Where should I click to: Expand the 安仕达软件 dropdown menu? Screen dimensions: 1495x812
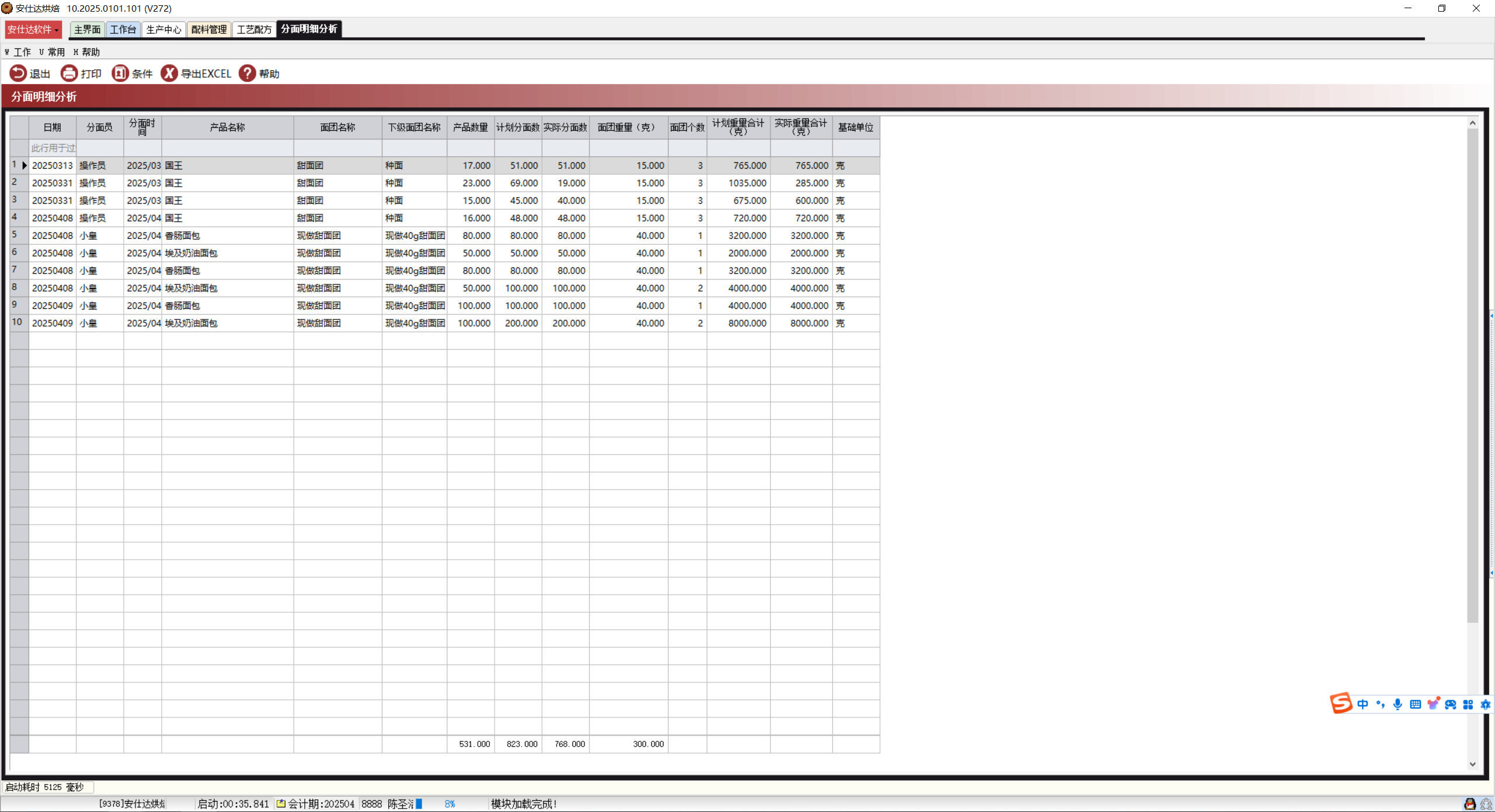(x=33, y=29)
